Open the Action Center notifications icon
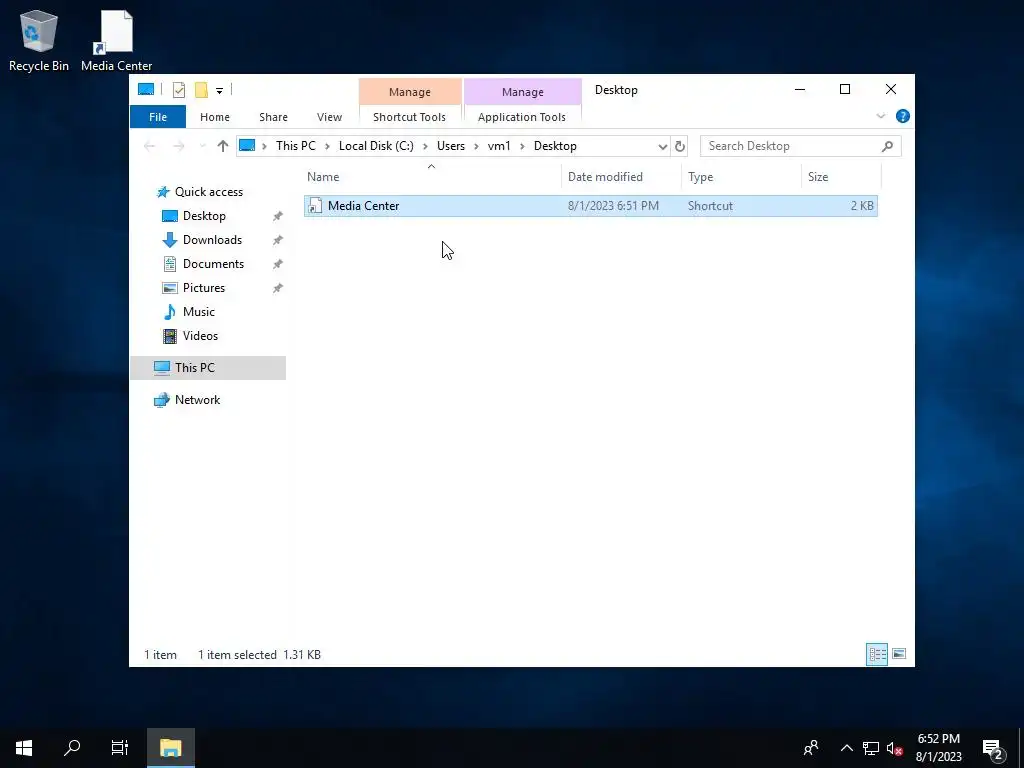1024x768 pixels. (x=993, y=749)
